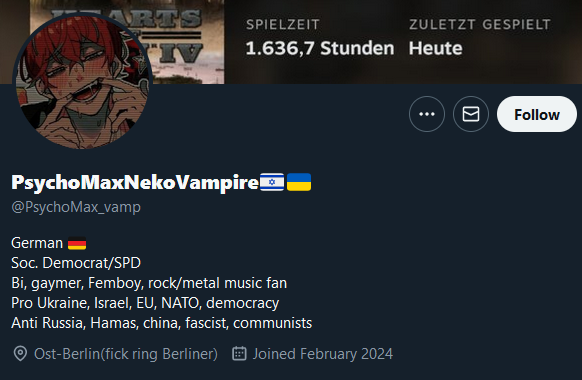Select the @PsychoMax_vamp handle text
The height and width of the screenshot is (380, 582).
[76, 207]
